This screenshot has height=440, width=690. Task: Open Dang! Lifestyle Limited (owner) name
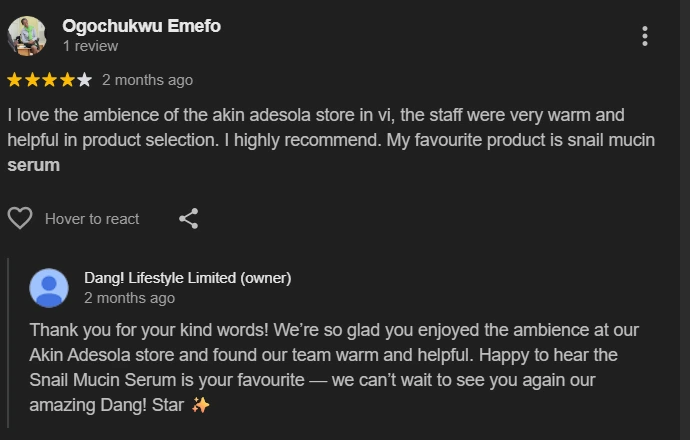[187, 278]
